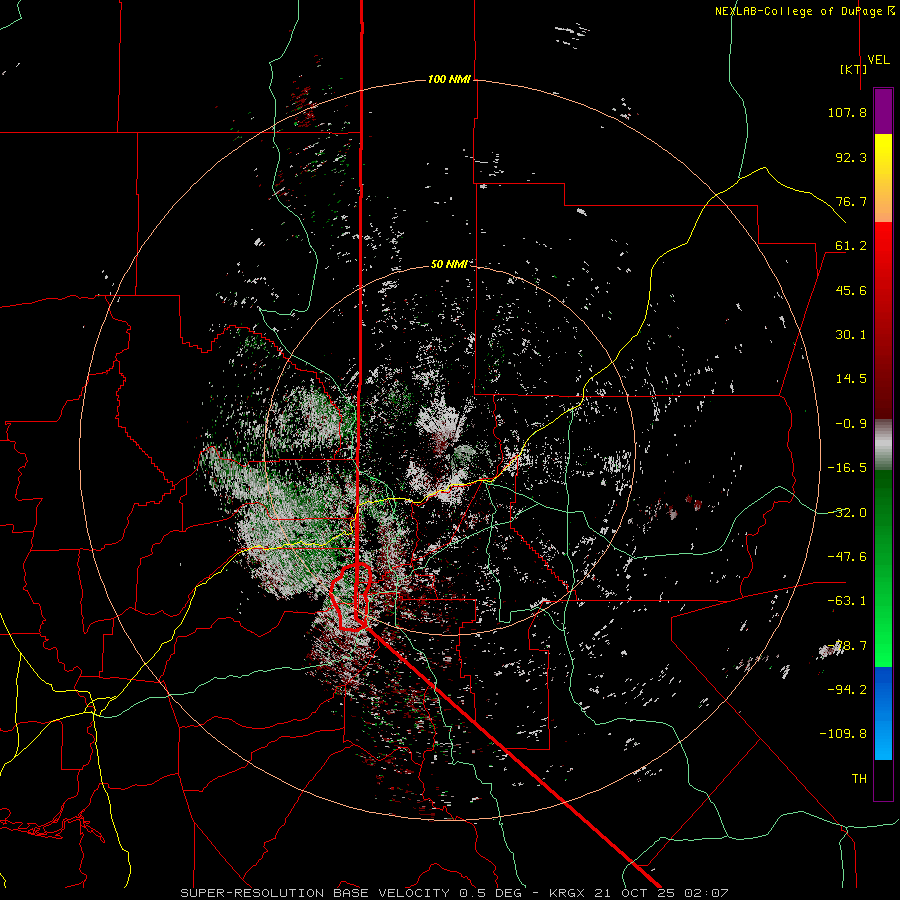This screenshot has height=900, width=900.
Task: Click the 61.2 velocity scale label
Action: click(851, 246)
